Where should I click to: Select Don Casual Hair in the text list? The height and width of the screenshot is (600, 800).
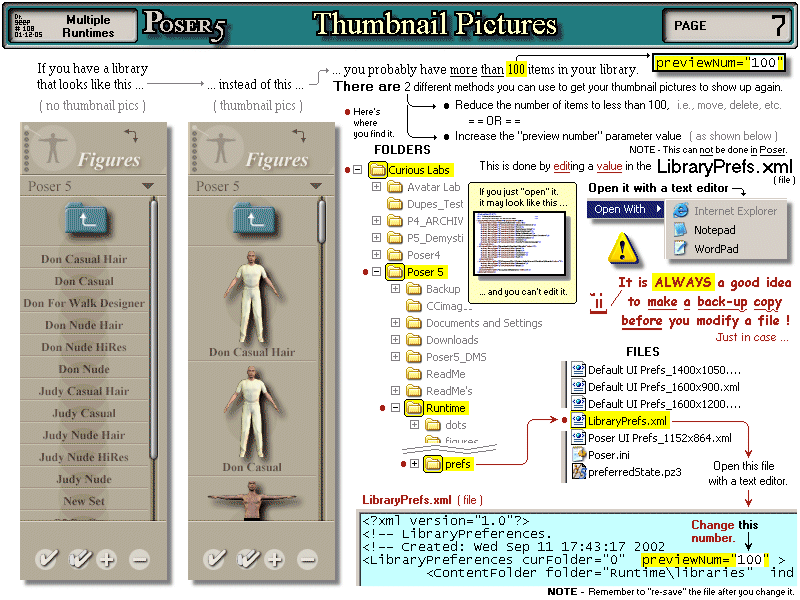84,259
